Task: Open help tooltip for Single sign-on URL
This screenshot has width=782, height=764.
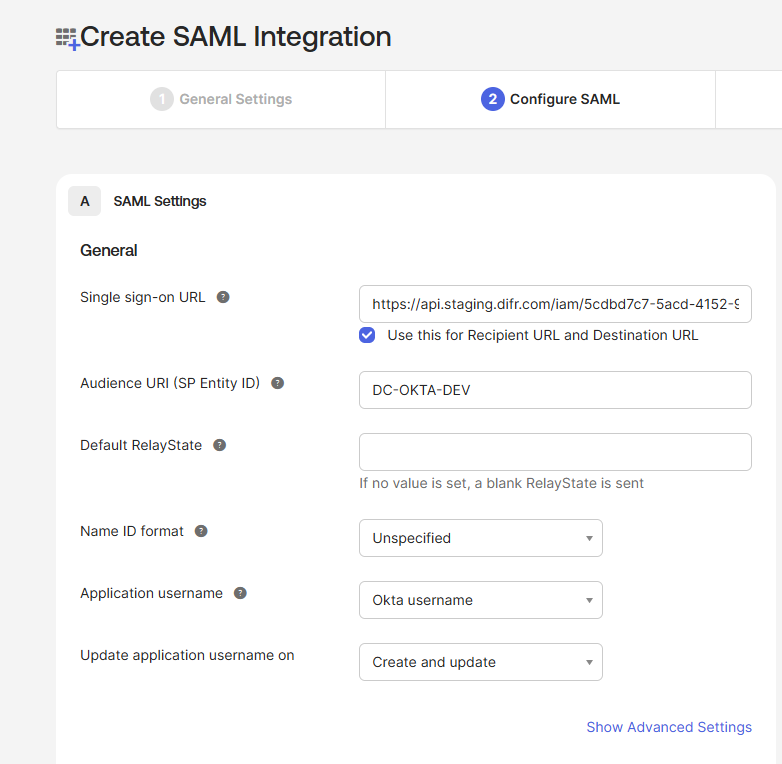Action: point(223,297)
